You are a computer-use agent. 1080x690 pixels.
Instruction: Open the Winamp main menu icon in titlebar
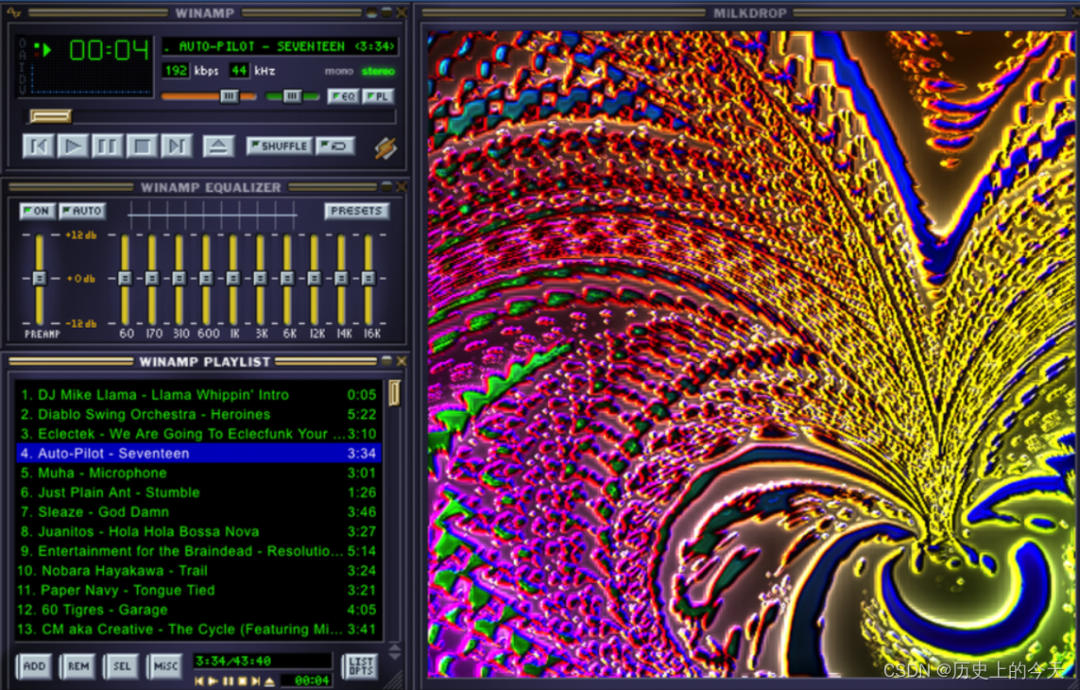coord(14,12)
